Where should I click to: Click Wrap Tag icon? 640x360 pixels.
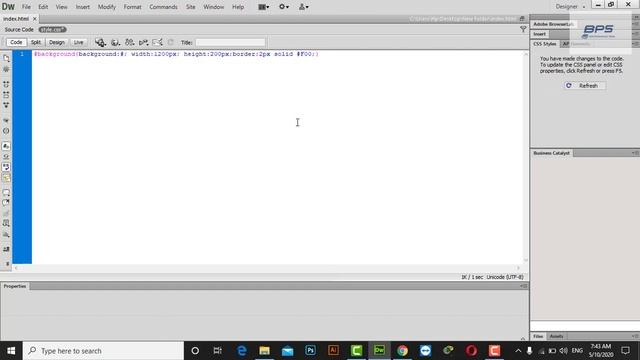tap(6, 213)
